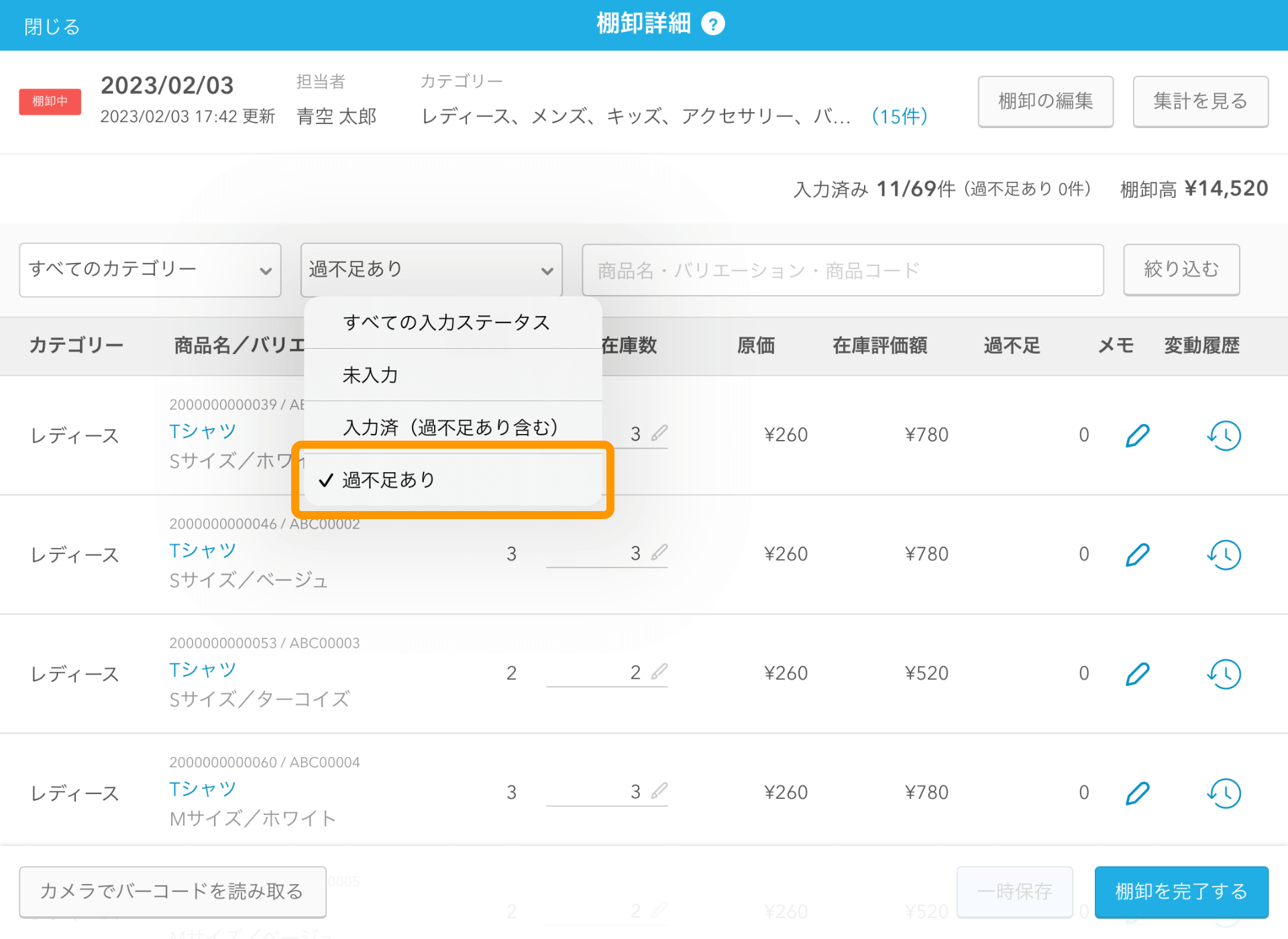Tap カメラでバーコードを読み取る button
Image resolution: width=1288 pixels, height=939 pixels.
point(172,891)
